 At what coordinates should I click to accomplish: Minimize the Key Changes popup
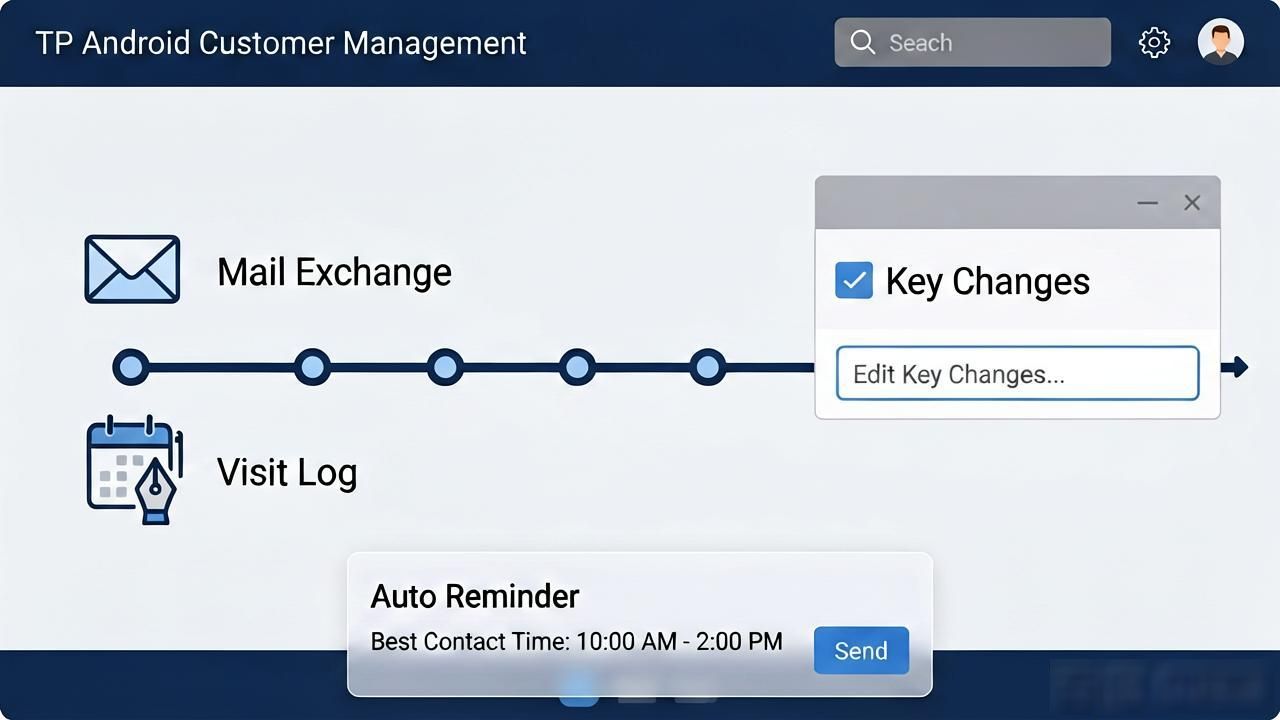[x=1147, y=203]
